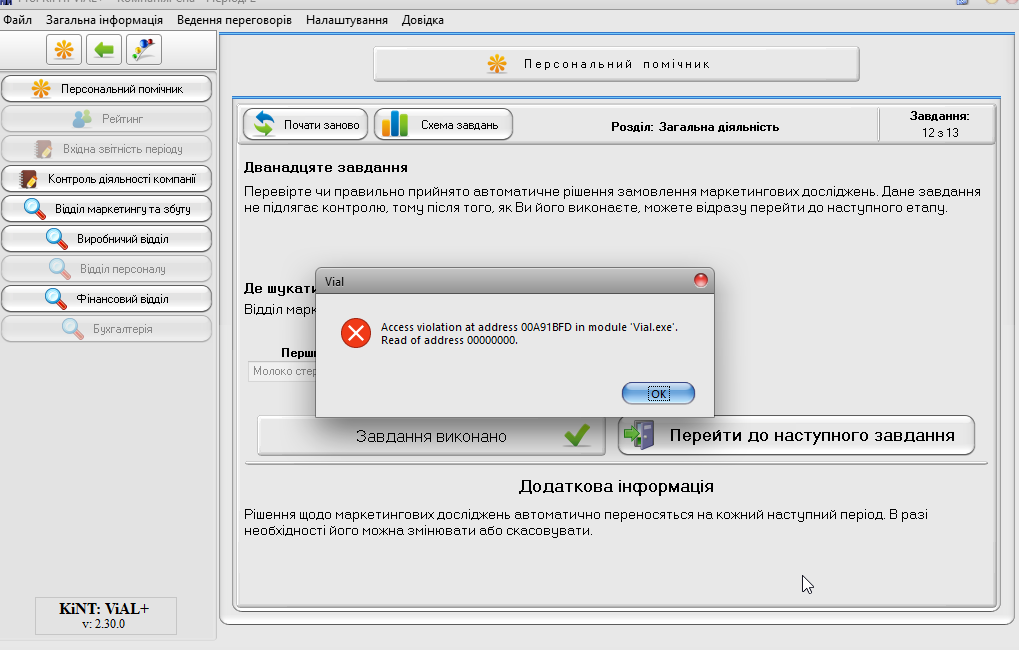Click the Молоко input field
This screenshot has height=650, width=1019.
coord(282,371)
